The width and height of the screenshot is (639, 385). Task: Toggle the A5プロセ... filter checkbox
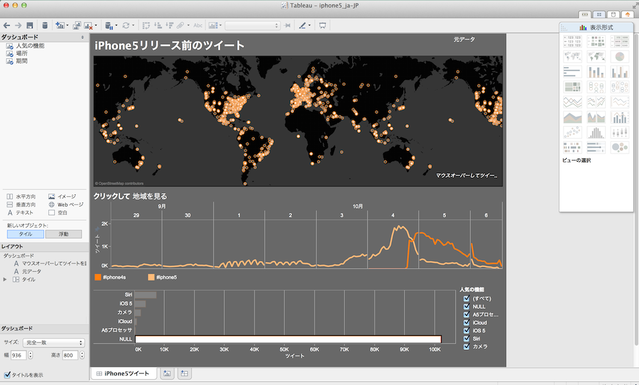tap(467, 315)
